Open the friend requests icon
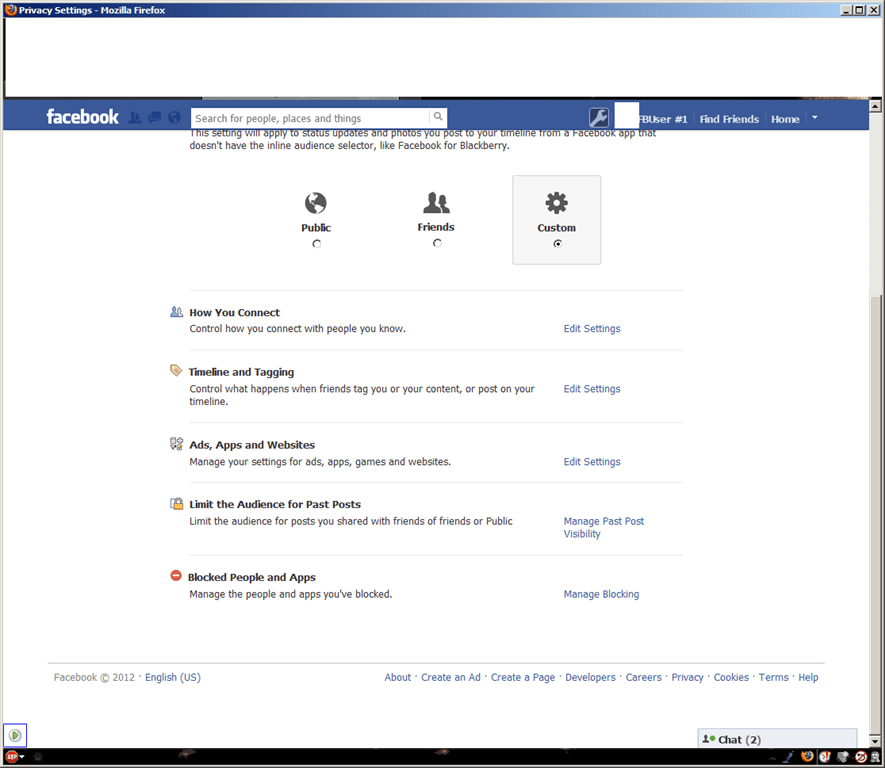The height and width of the screenshot is (768, 885). (134, 117)
